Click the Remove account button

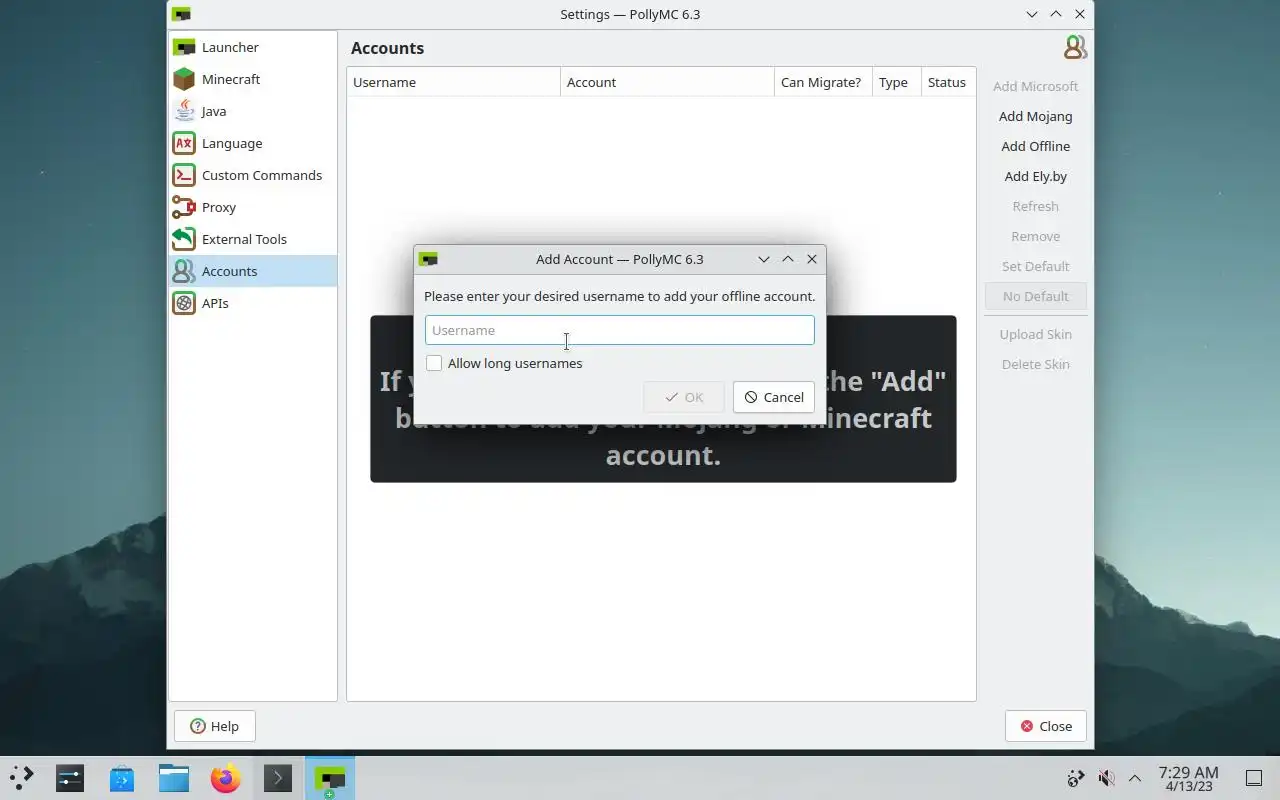pyautogui.click(x=1035, y=236)
